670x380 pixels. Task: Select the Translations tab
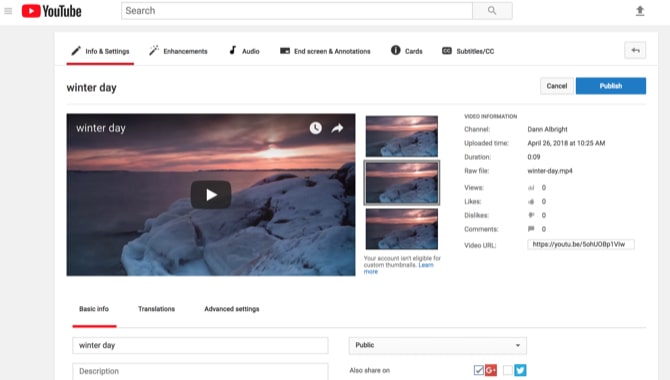coord(156,309)
